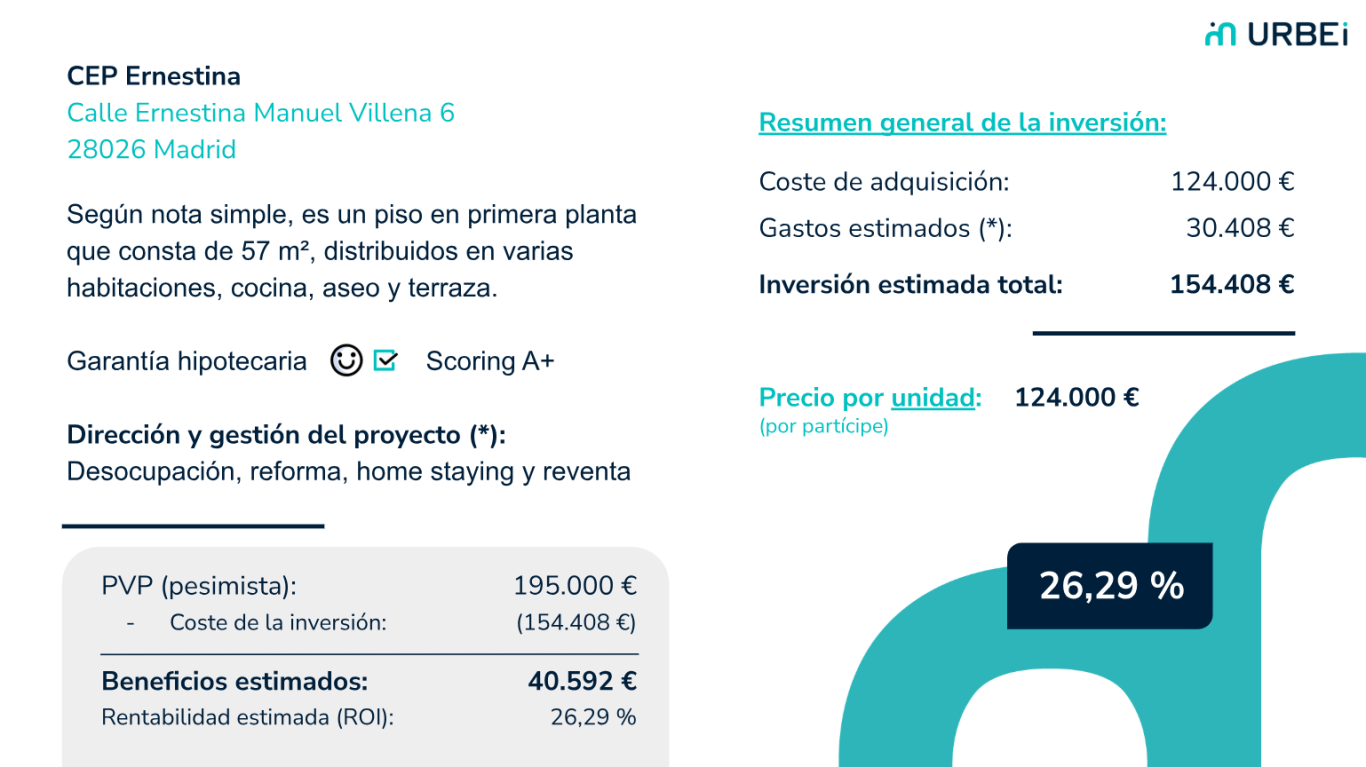1366x767 pixels.
Task: Select the 26,29 % dark badge
Action: coord(1110,586)
